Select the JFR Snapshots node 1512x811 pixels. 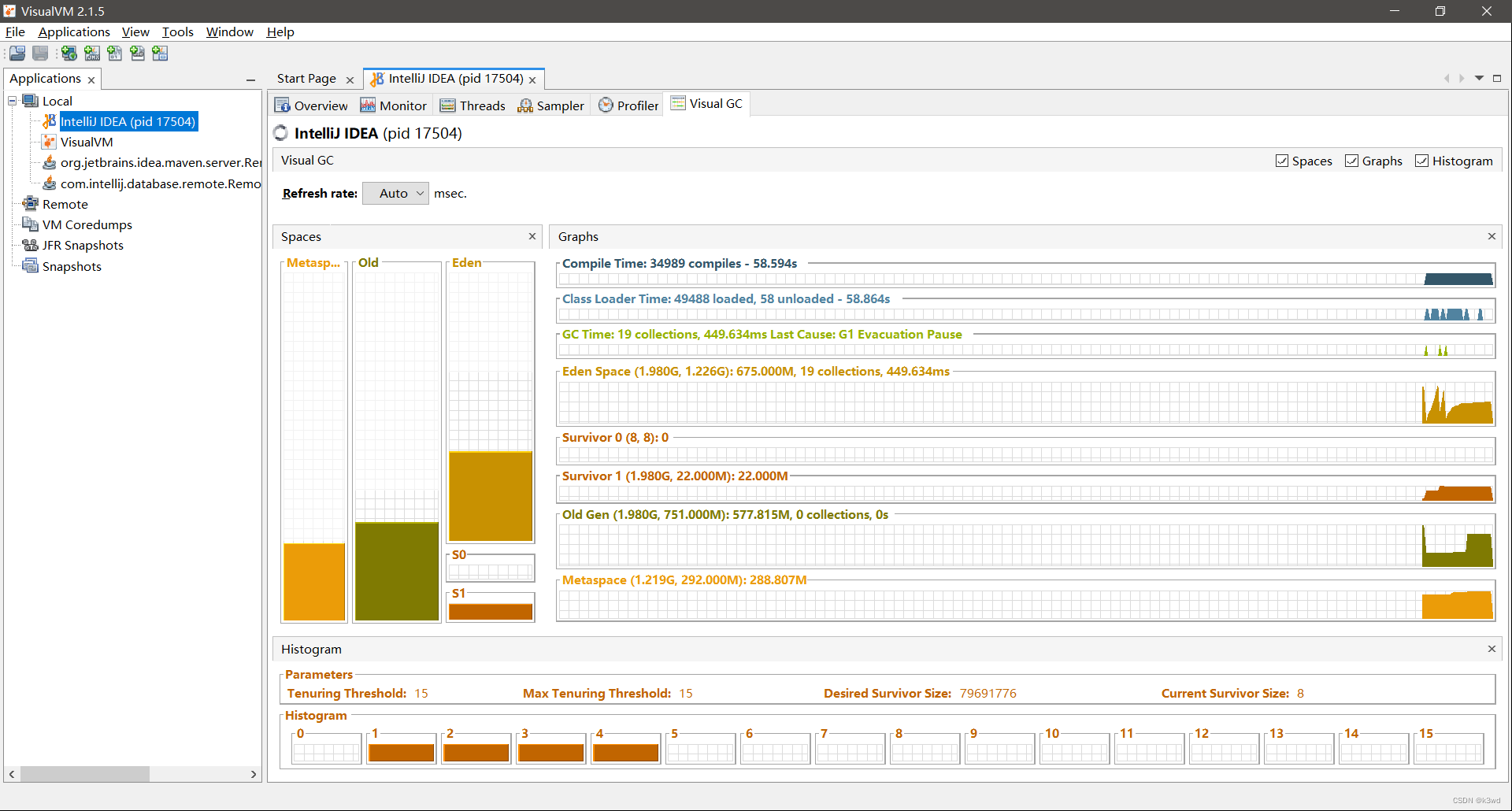point(83,246)
